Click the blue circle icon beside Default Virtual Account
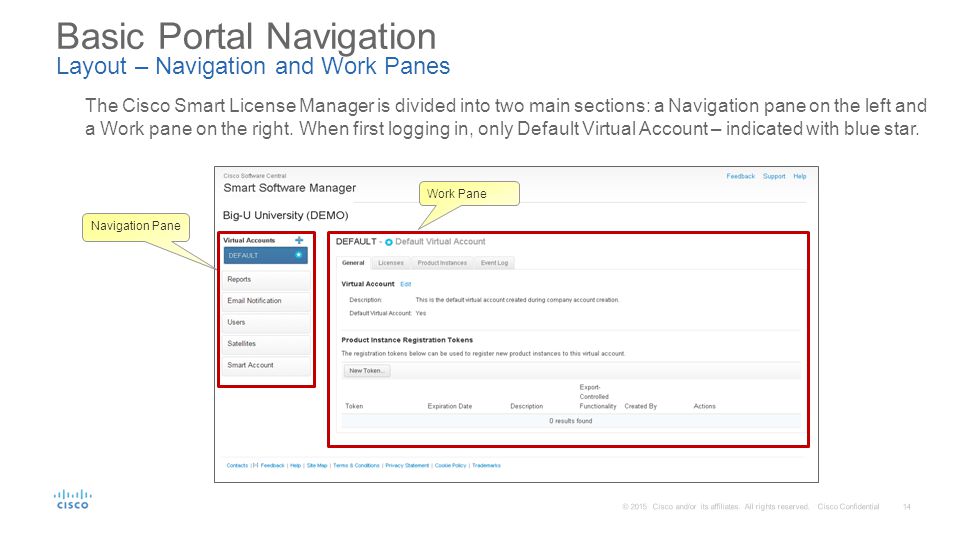The image size is (960, 540). coord(389,242)
